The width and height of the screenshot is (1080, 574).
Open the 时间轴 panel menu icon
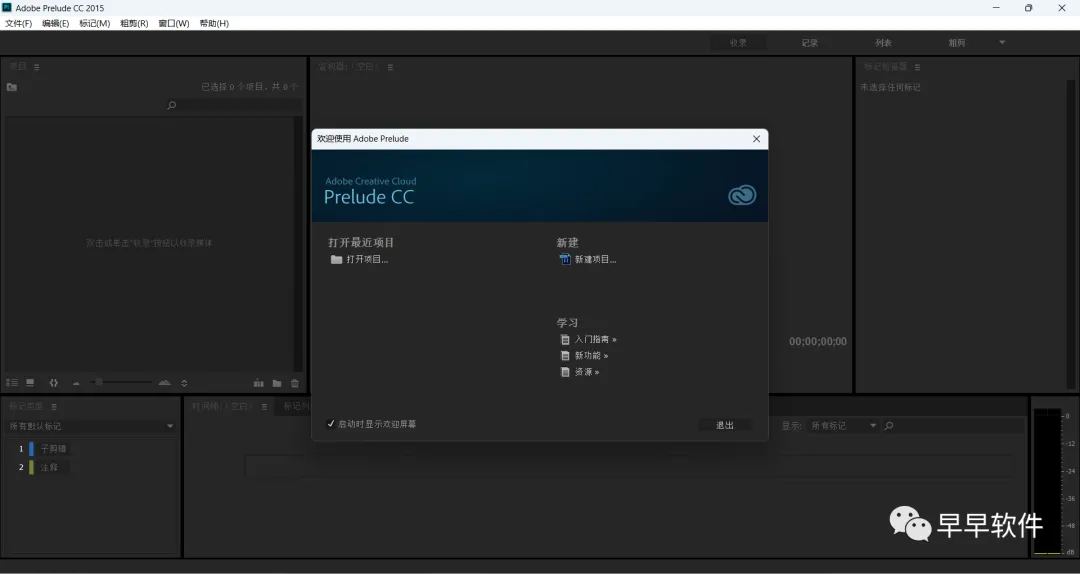pos(264,407)
